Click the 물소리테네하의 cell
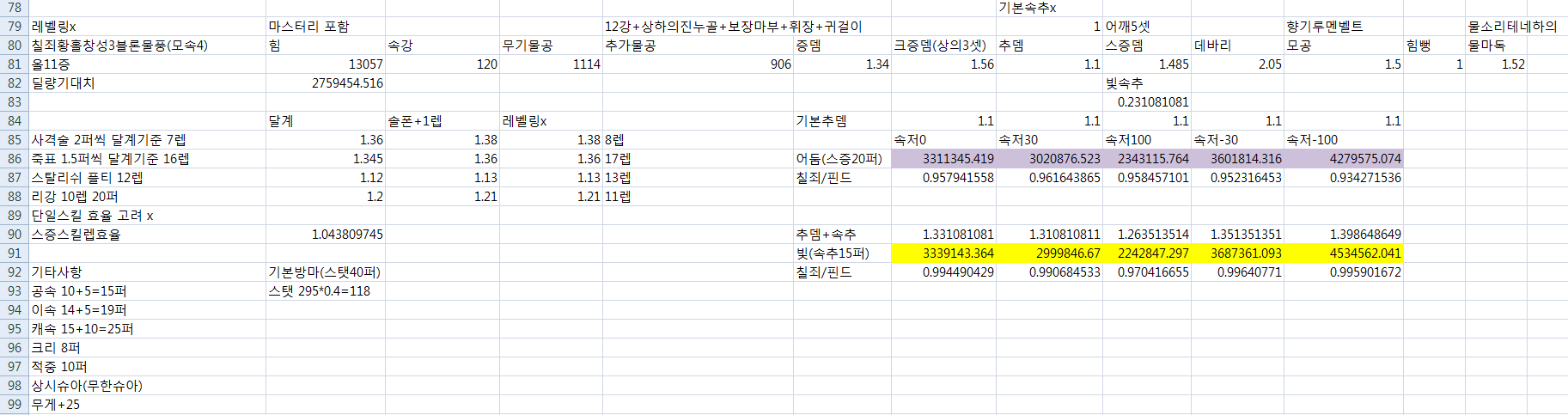 [1512, 27]
